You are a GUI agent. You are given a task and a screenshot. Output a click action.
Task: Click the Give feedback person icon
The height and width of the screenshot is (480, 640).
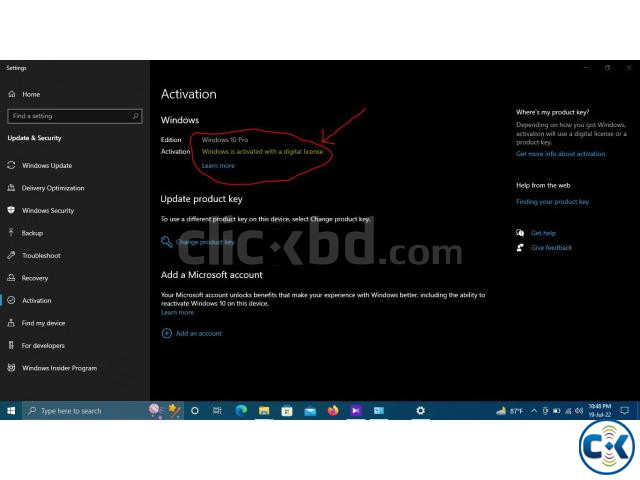pyautogui.click(x=520, y=247)
